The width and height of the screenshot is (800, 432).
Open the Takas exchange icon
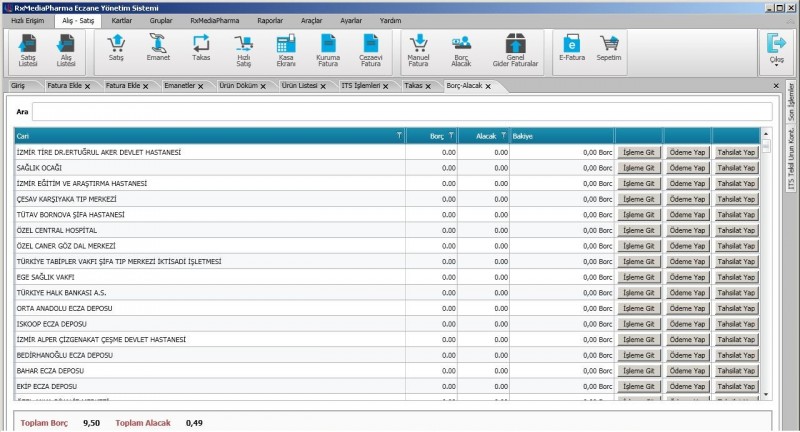pyautogui.click(x=201, y=47)
